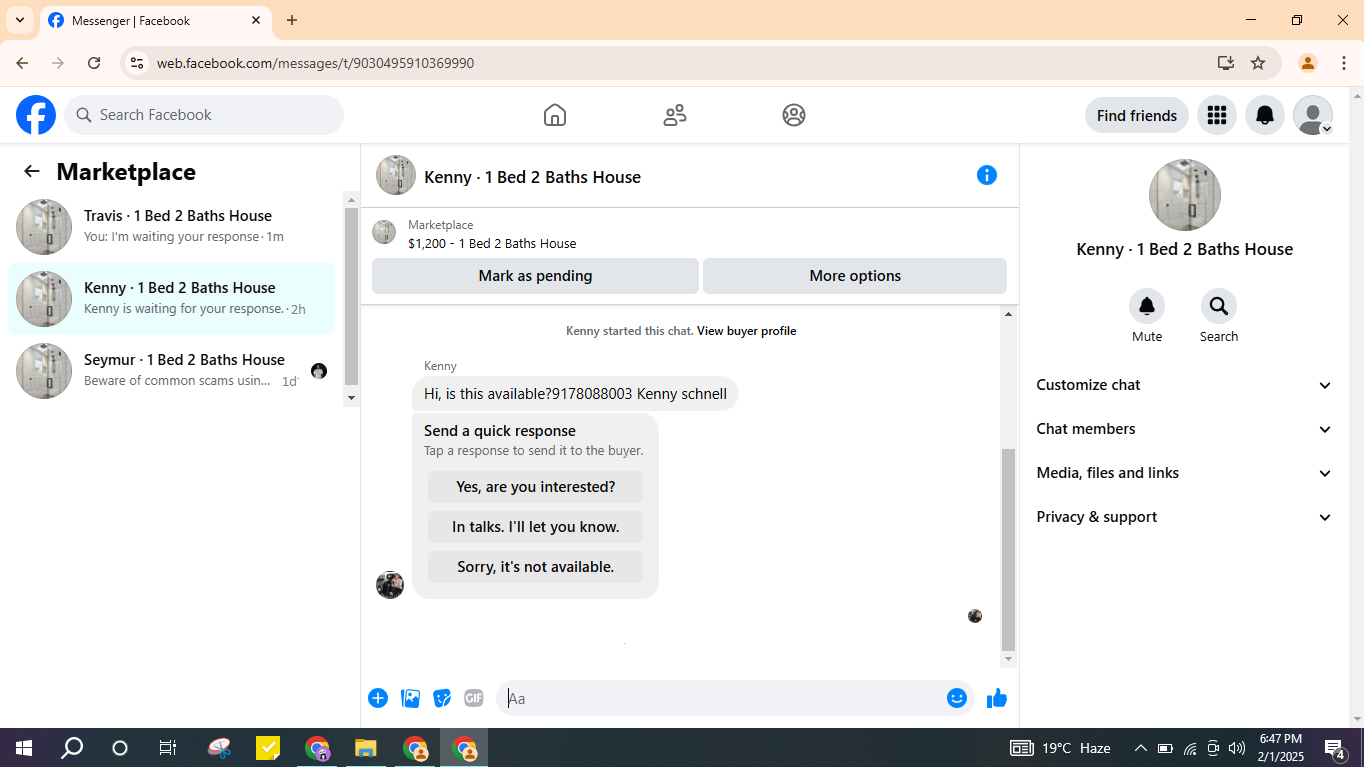
Task: Click Mark as pending button
Action: tap(535, 276)
